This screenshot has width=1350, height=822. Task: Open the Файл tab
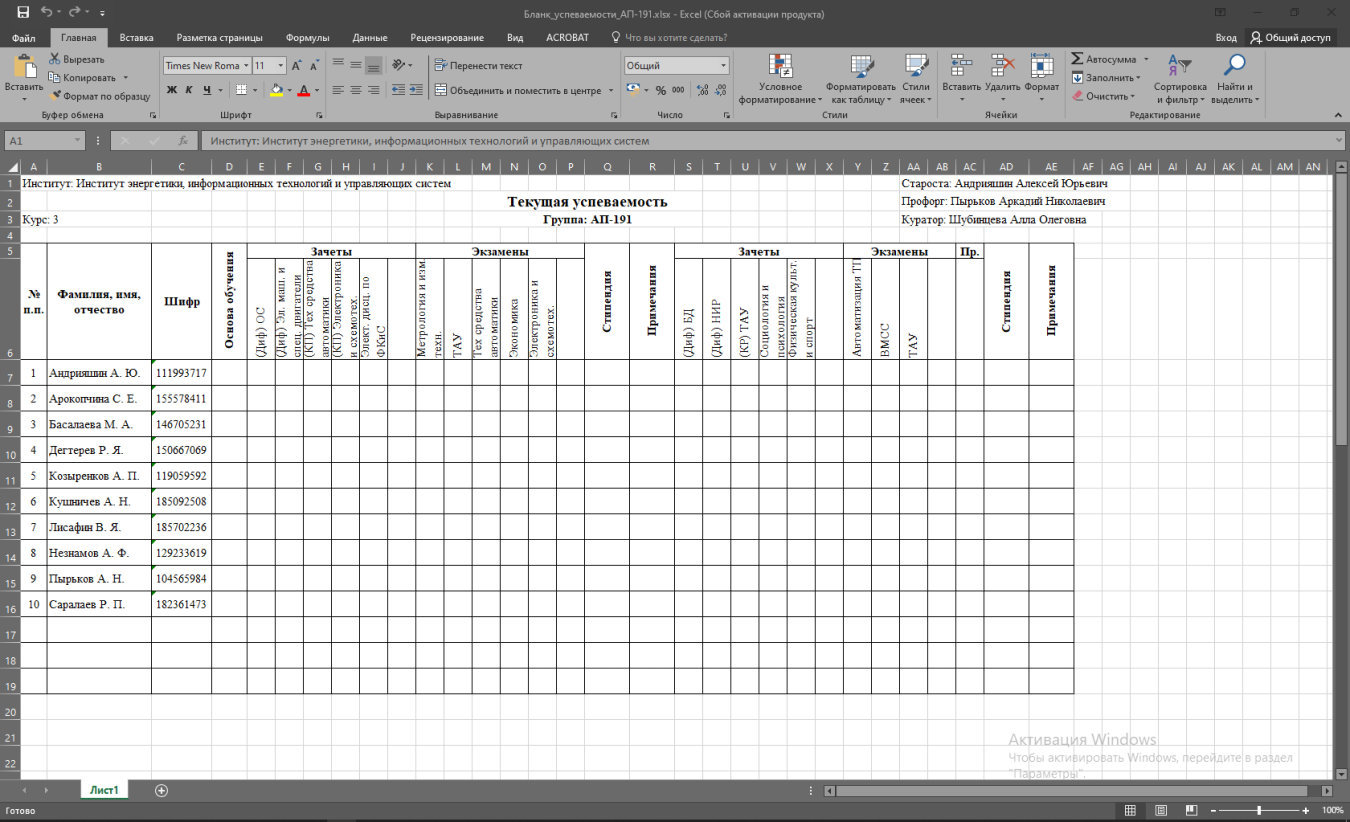24,38
